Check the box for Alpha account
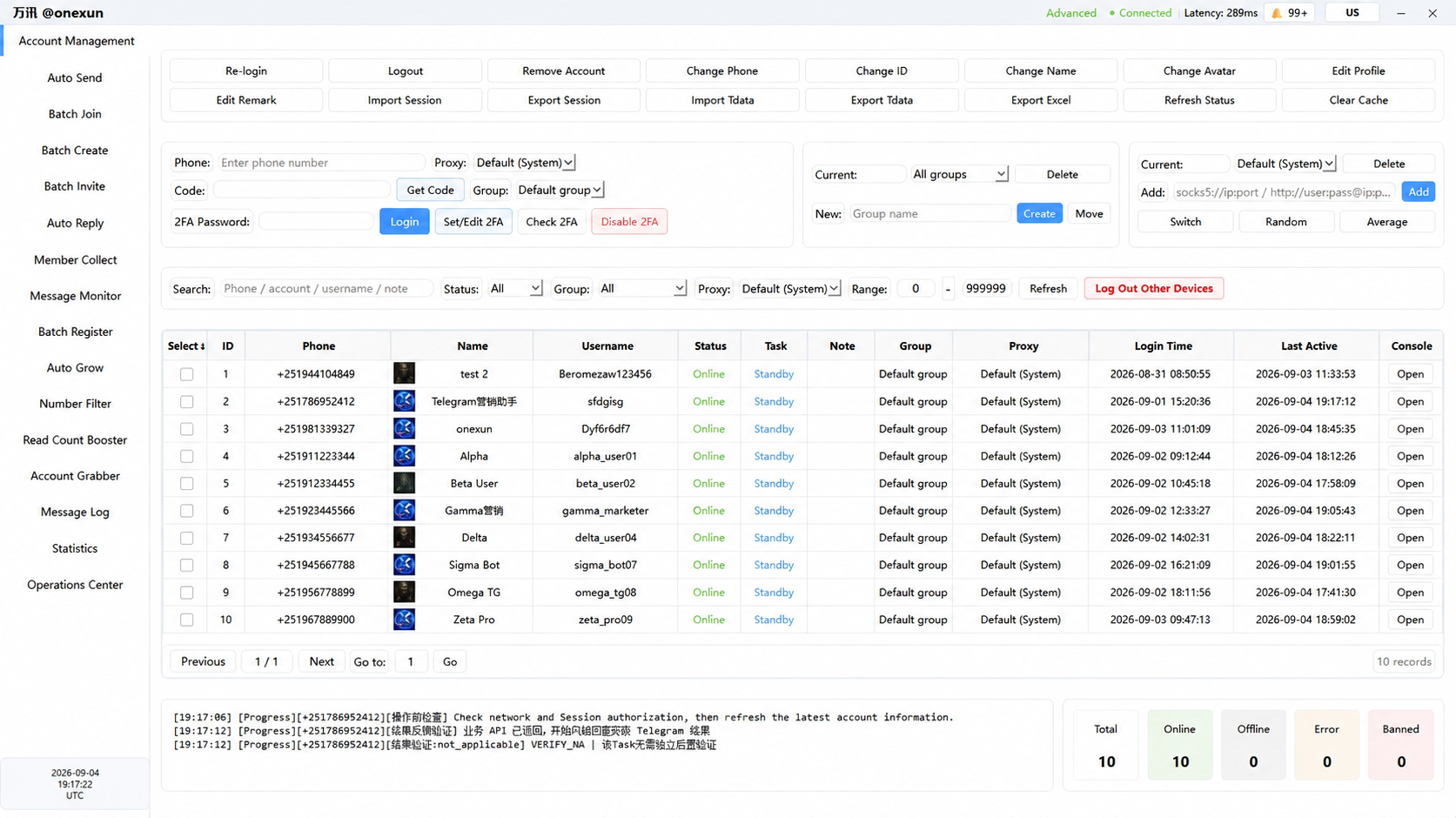Image resolution: width=1456 pixels, height=818 pixels. [186, 456]
